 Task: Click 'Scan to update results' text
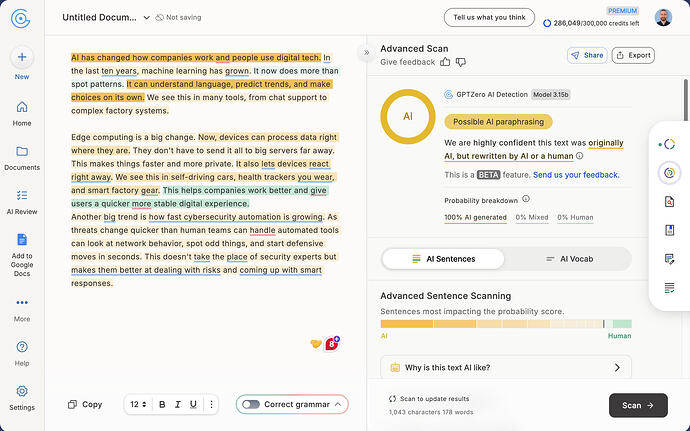click(434, 399)
